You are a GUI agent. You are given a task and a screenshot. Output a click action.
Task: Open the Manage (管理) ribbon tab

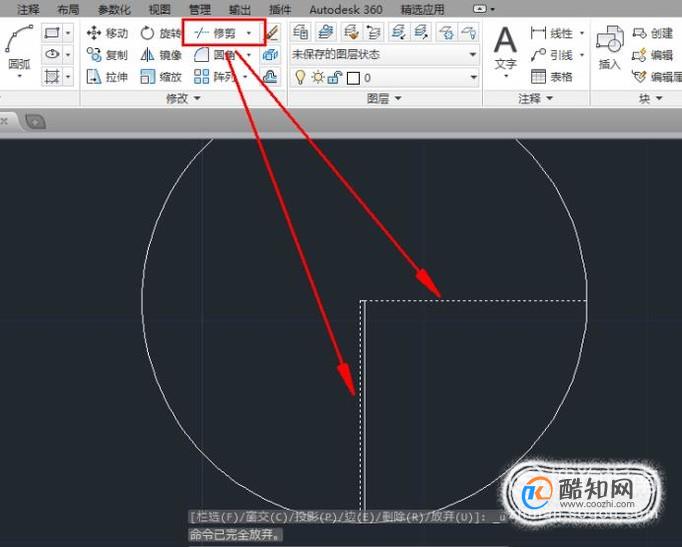tap(200, 9)
